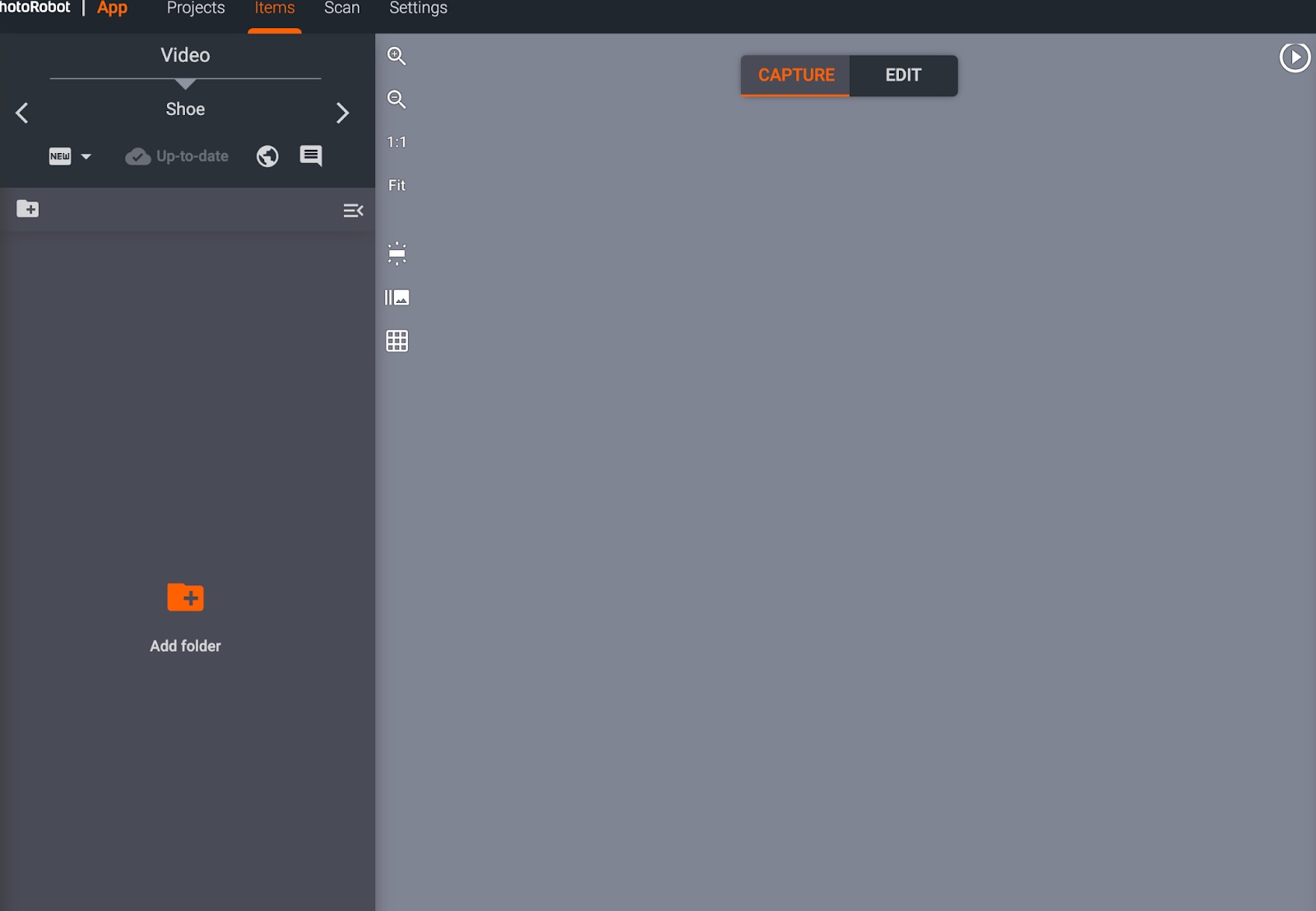Image resolution: width=1316 pixels, height=911 pixels.
Task: Select the Zoom out tool
Action: (x=396, y=100)
